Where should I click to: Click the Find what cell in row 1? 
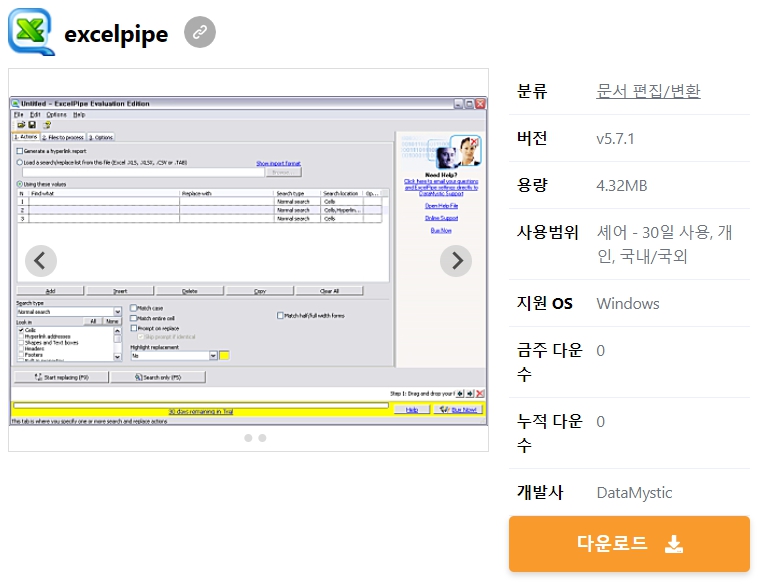coord(104,201)
